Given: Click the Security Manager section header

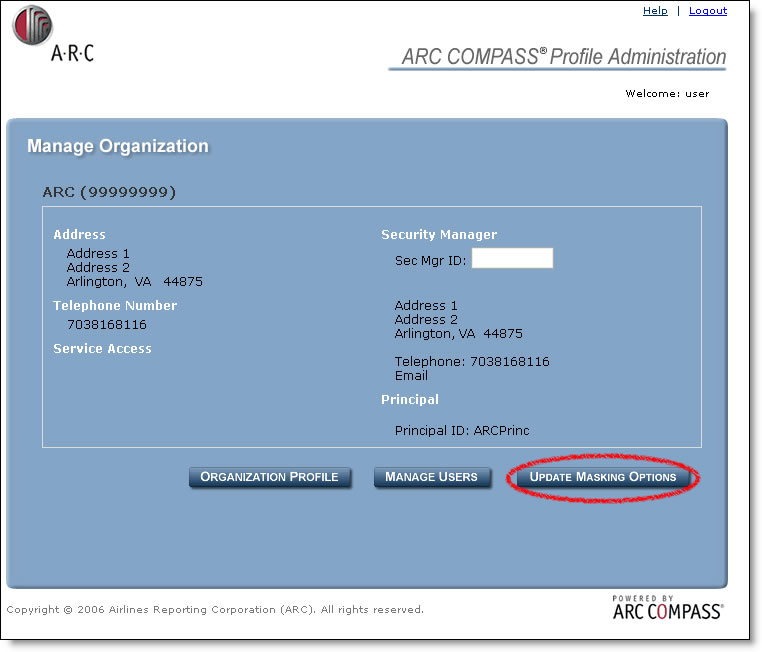Looking at the screenshot, I should click(x=439, y=235).
